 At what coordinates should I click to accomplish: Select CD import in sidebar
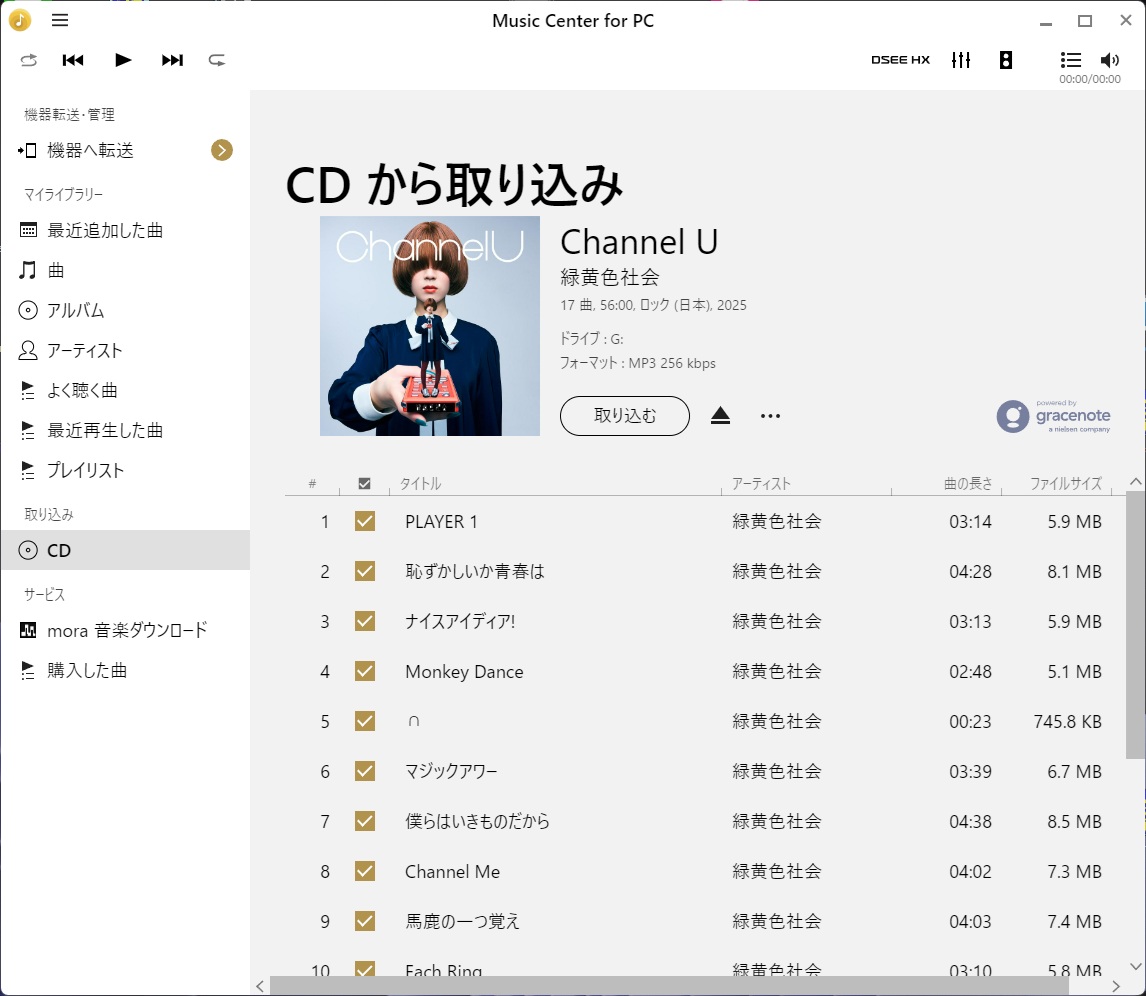125,550
